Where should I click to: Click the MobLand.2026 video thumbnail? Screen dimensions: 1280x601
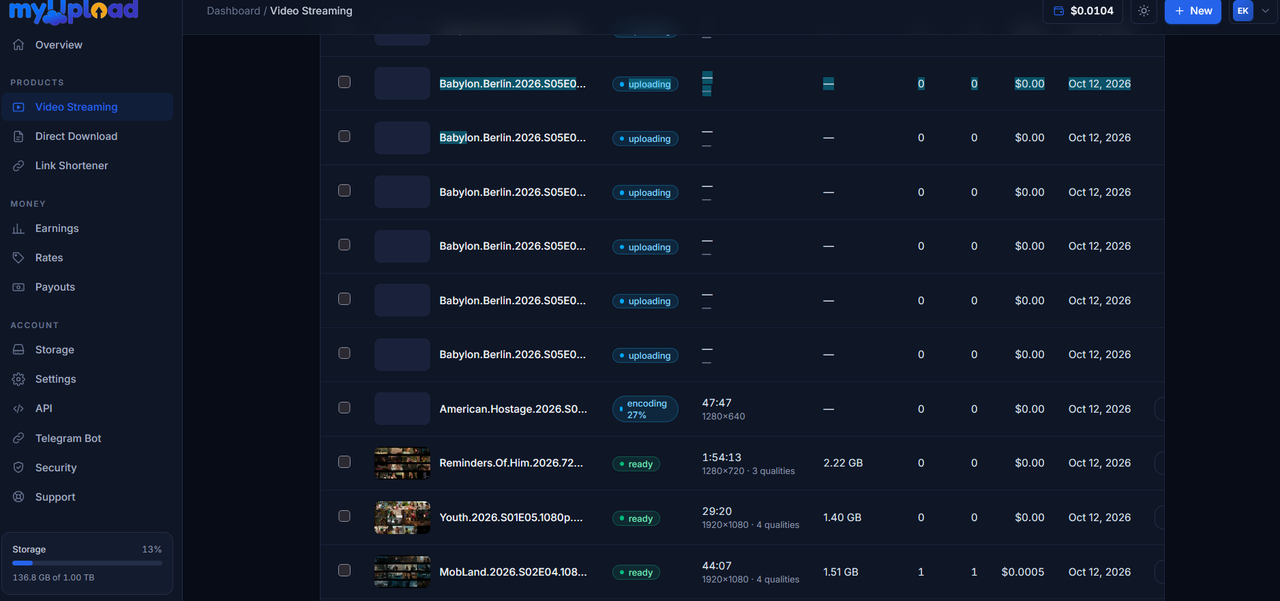tap(402, 572)
